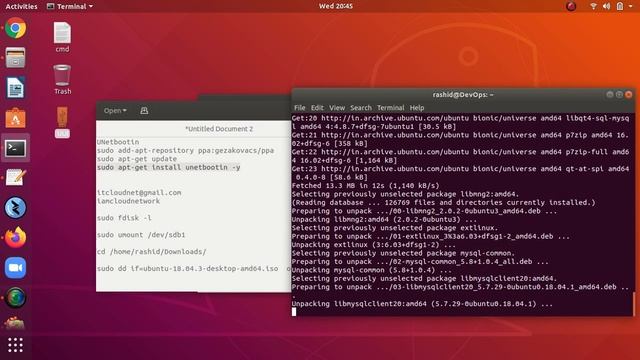
Task: Click the battery status icon
Action: tap(620, 6)
